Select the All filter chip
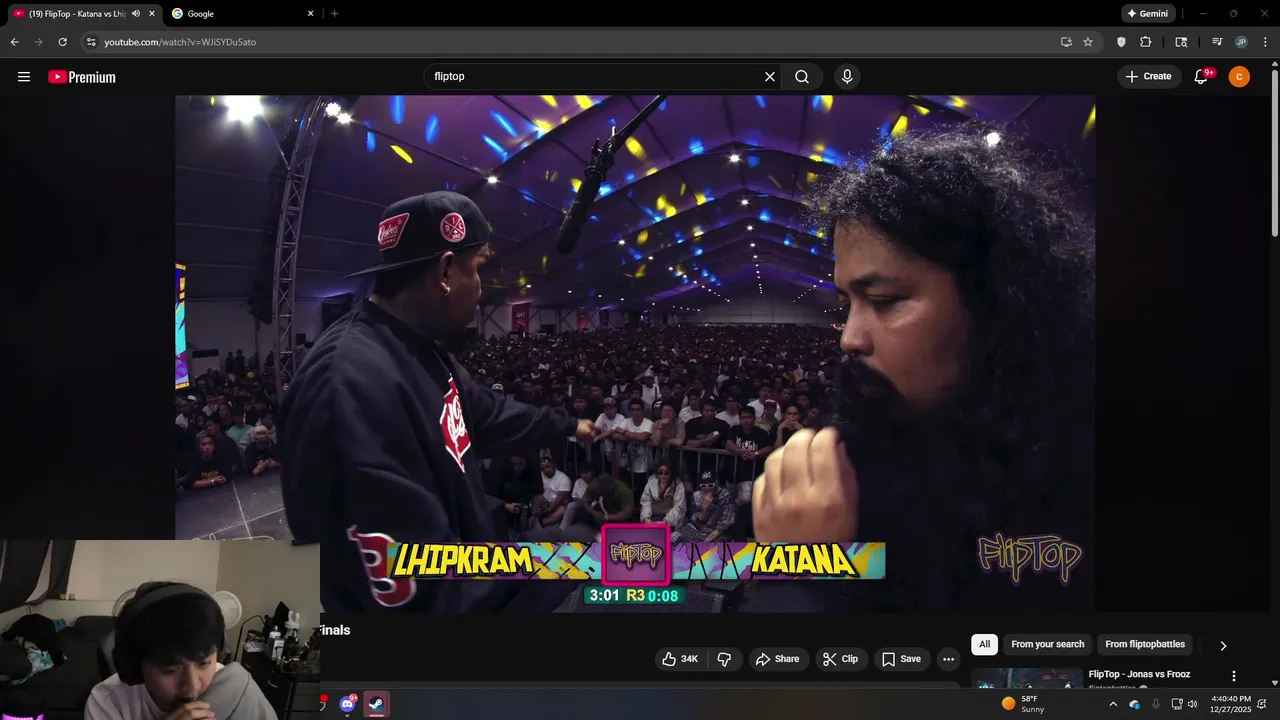Viewport: 1280px width, 720px height. coord(984,645)
